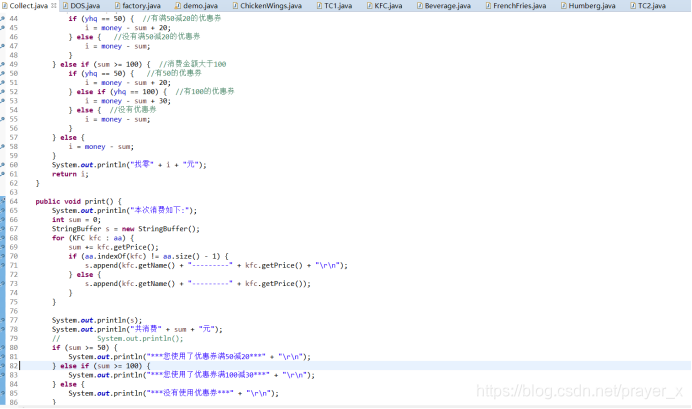This screenshot has height=409, width=692.
Task: Click the gutter marker on line 60
Action: (x=3, y=165)
